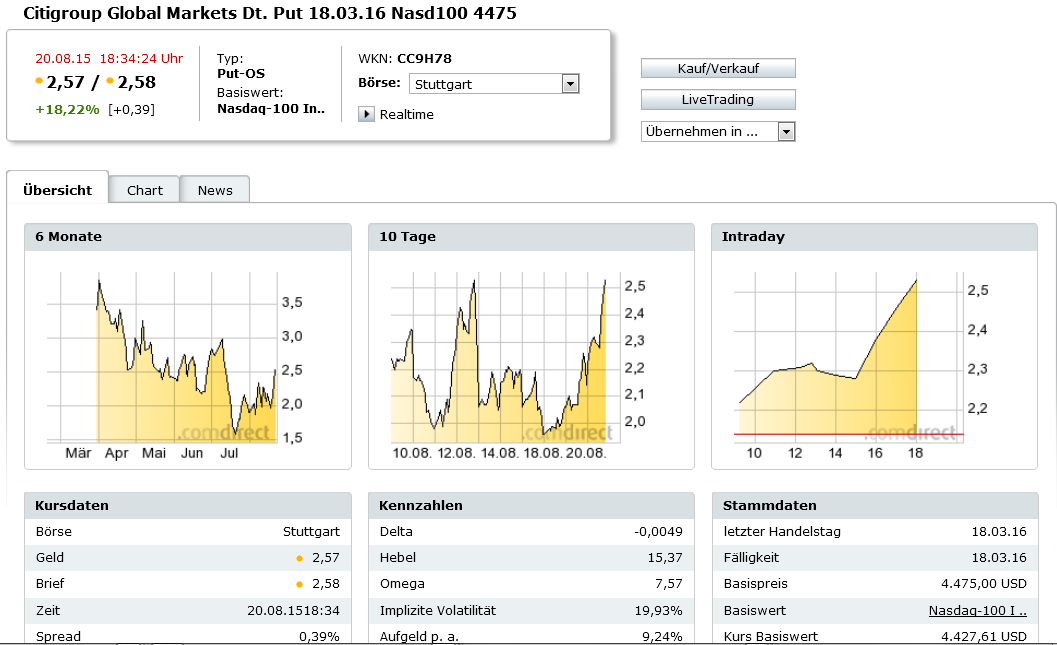Click the LiveTrading button
Image resolution: width=1057 pixels, height=645 pixels.
(x=718, y=100)
